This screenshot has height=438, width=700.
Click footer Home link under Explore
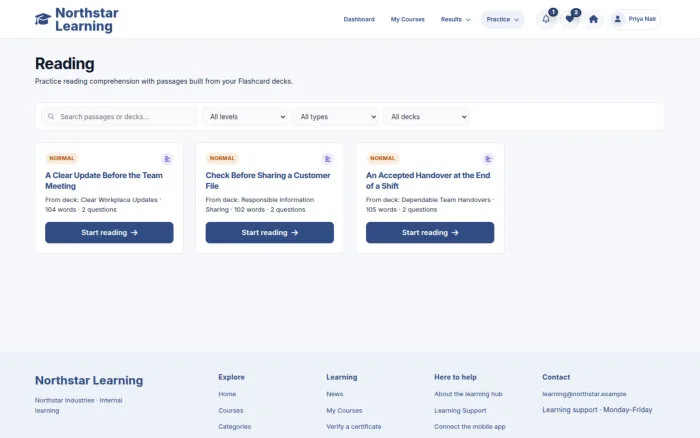pyautogui.click(x=227, y=394)
